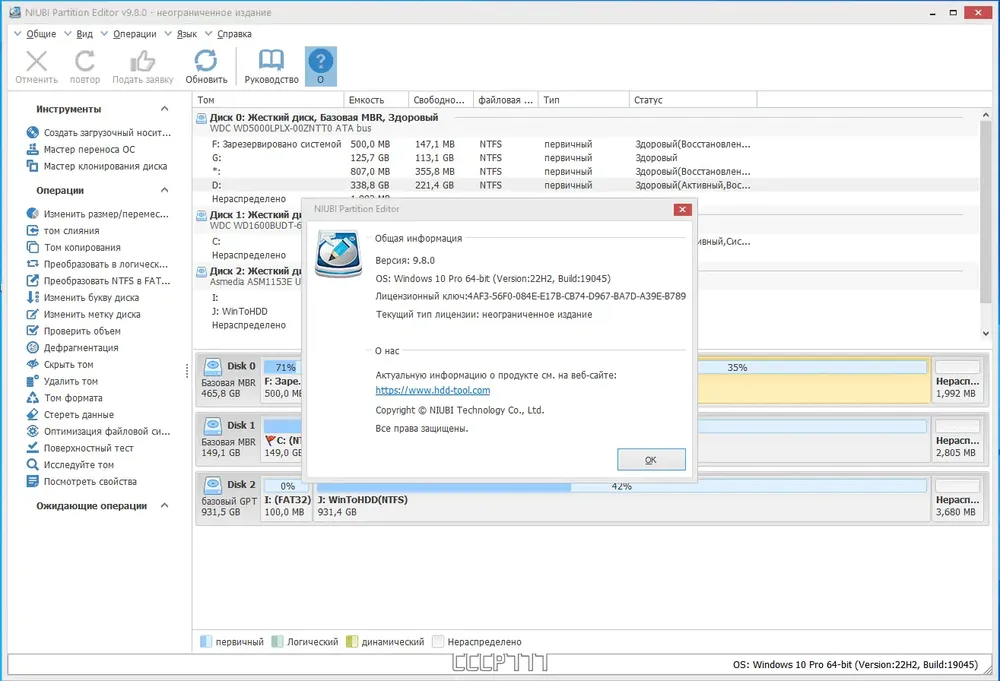This screenshot has width=1000, height=681.
Task: Click the первичный legend color swatch
Action: [x=206, y=641]
